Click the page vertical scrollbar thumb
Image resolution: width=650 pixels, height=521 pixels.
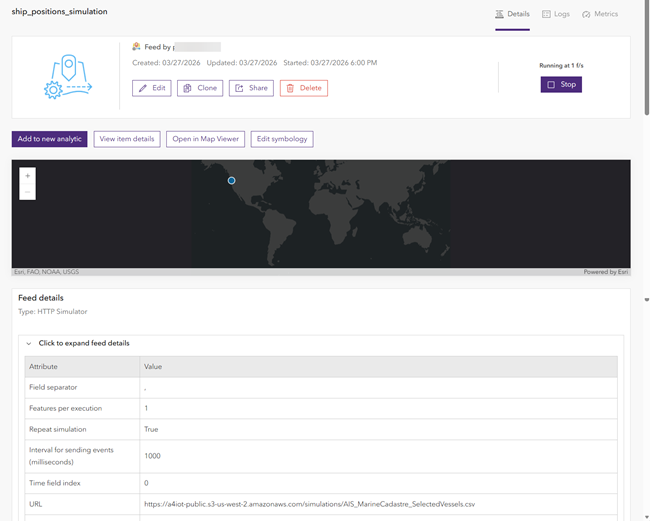point(646,58)
